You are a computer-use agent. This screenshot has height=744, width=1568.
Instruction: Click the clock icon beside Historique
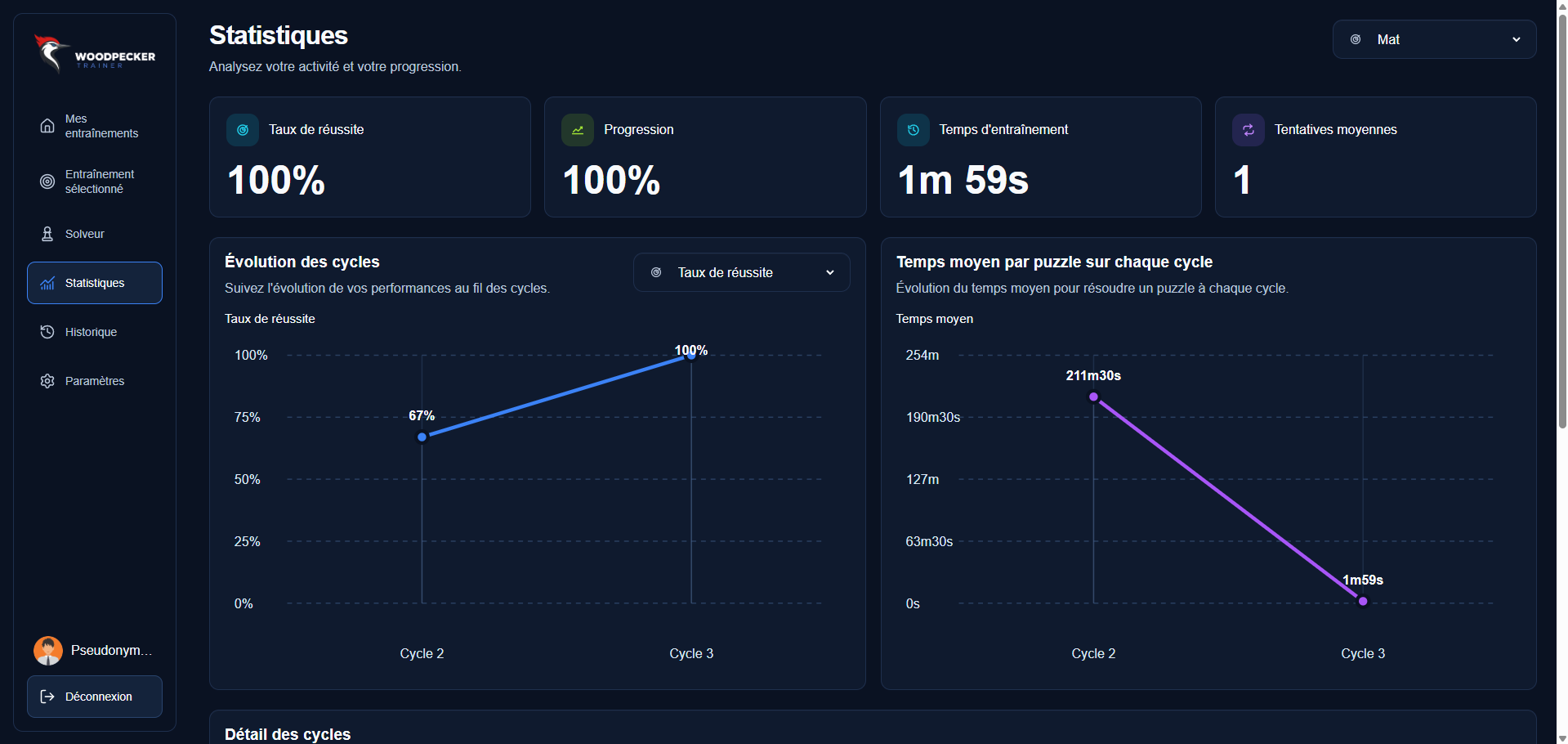47,332
